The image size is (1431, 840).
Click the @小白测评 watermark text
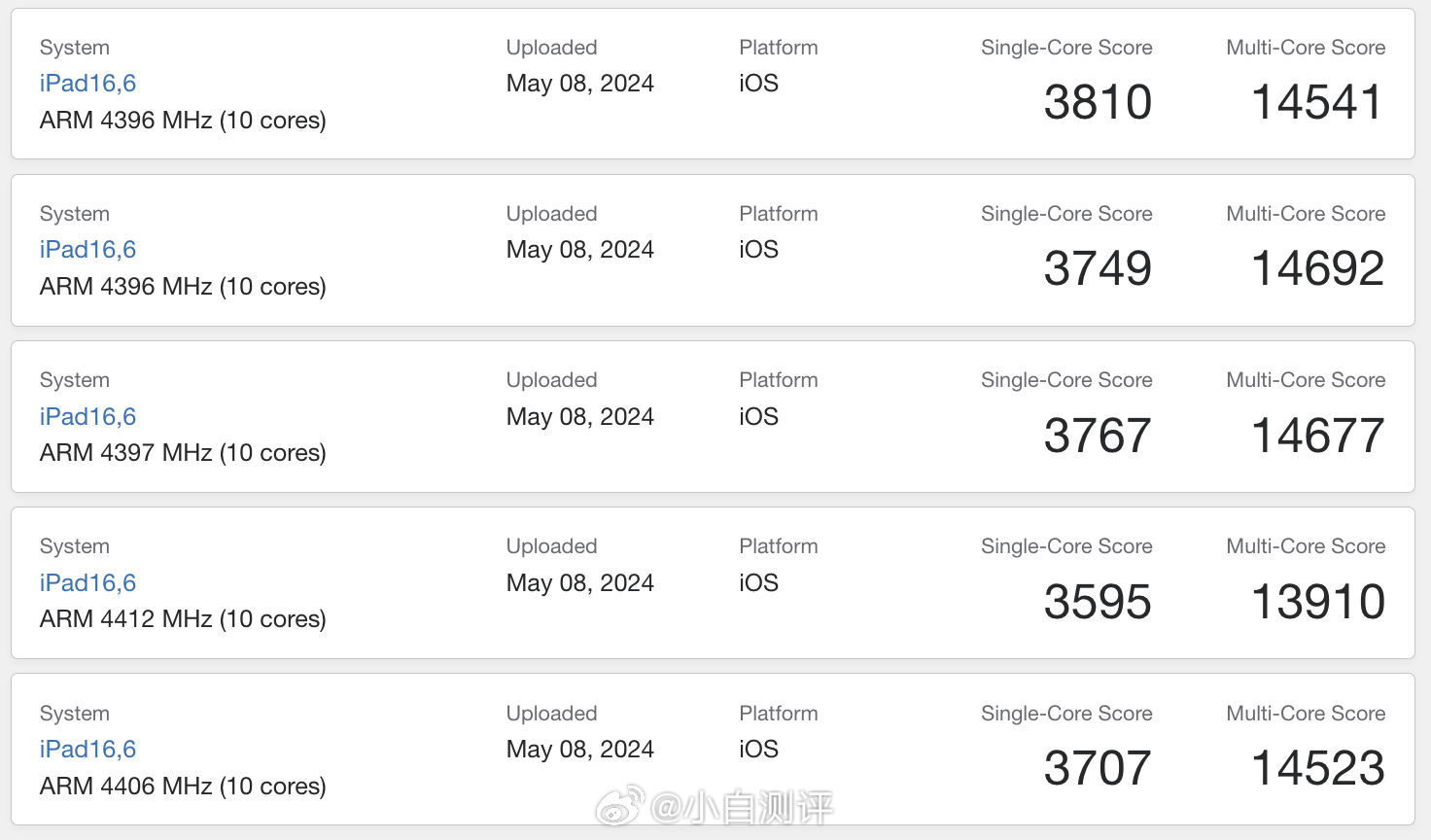pos(742,807)
